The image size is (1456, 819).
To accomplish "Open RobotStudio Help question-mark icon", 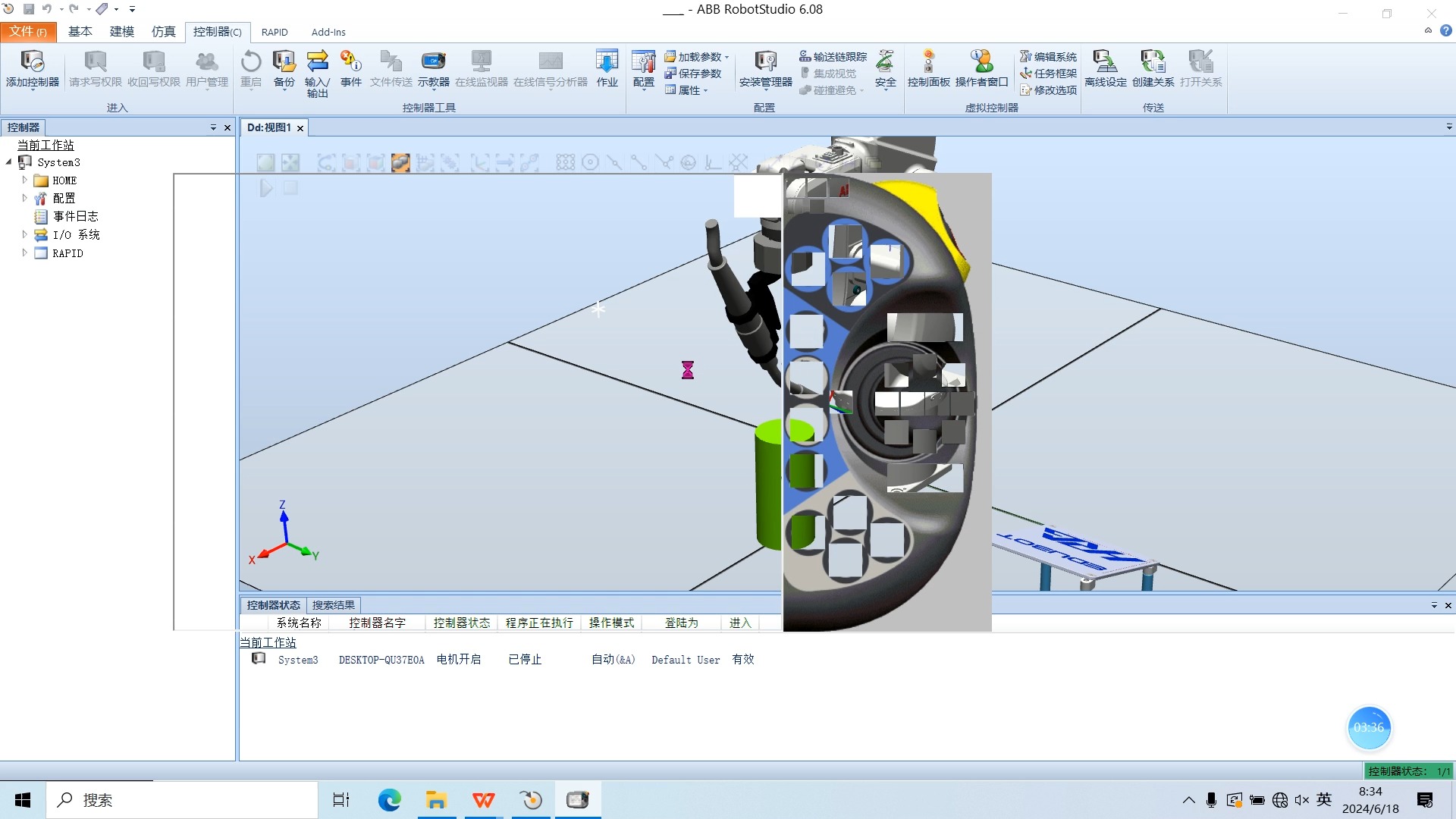I will [x=1446, y=31].
